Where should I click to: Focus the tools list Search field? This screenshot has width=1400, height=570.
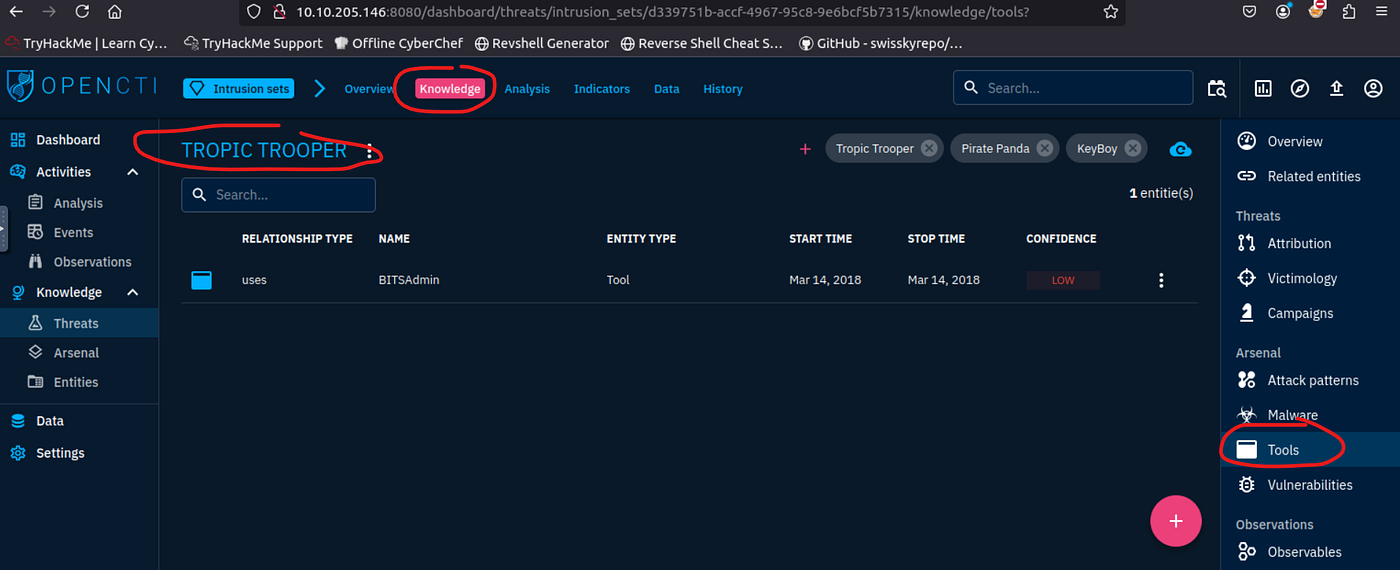[278, 195]
